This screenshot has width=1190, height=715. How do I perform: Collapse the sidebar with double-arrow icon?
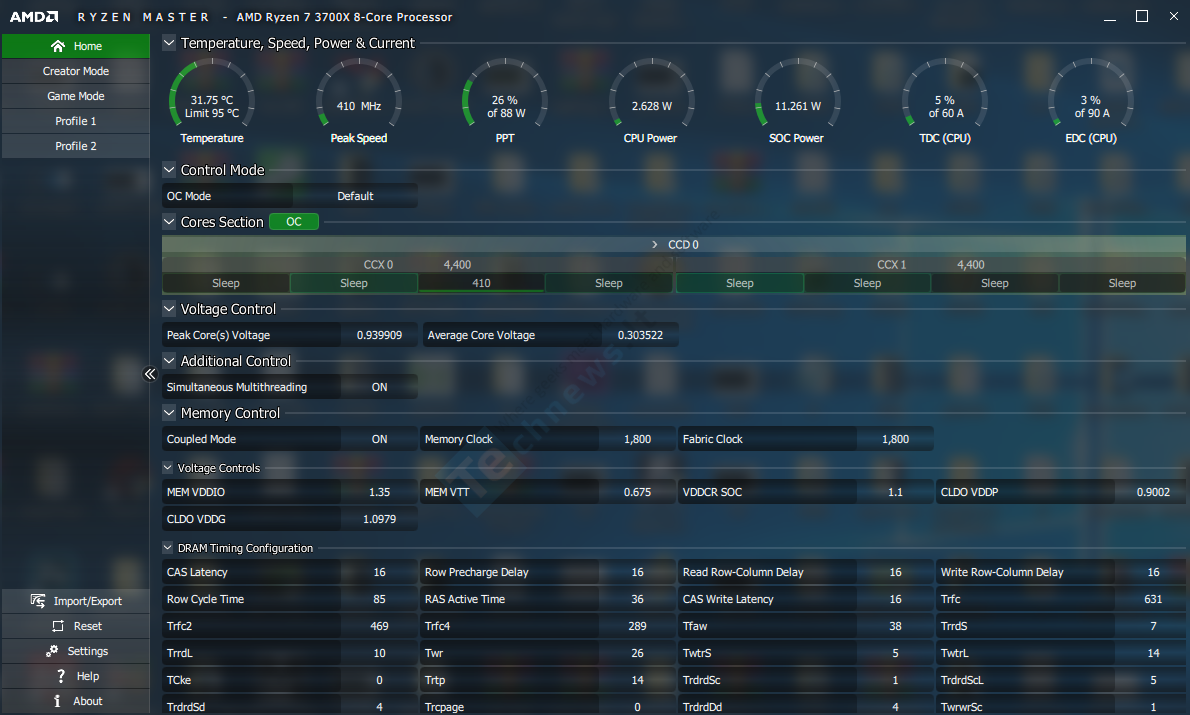(150, 373)
